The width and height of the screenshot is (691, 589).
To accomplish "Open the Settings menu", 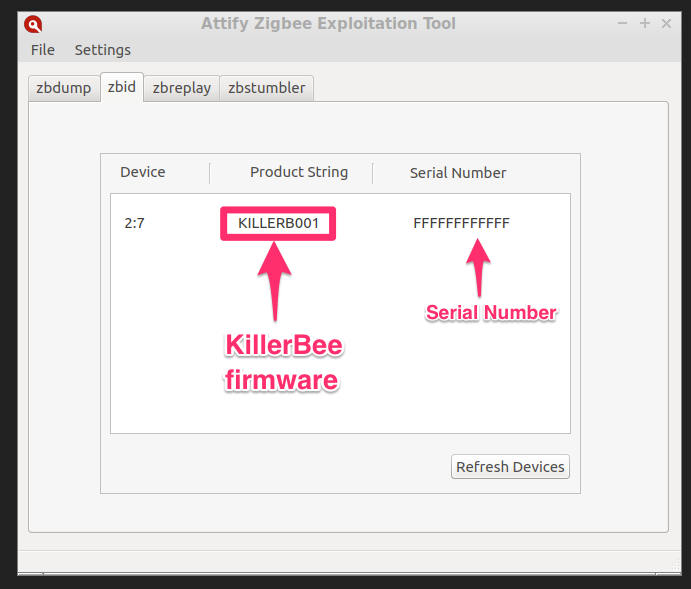I will coord(103,50).
